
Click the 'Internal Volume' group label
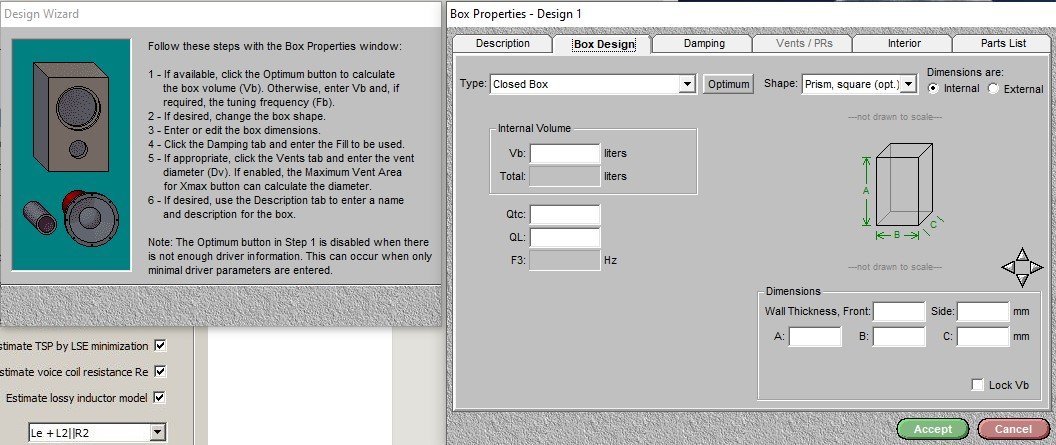pyautogui.click(x=534, y=128)
